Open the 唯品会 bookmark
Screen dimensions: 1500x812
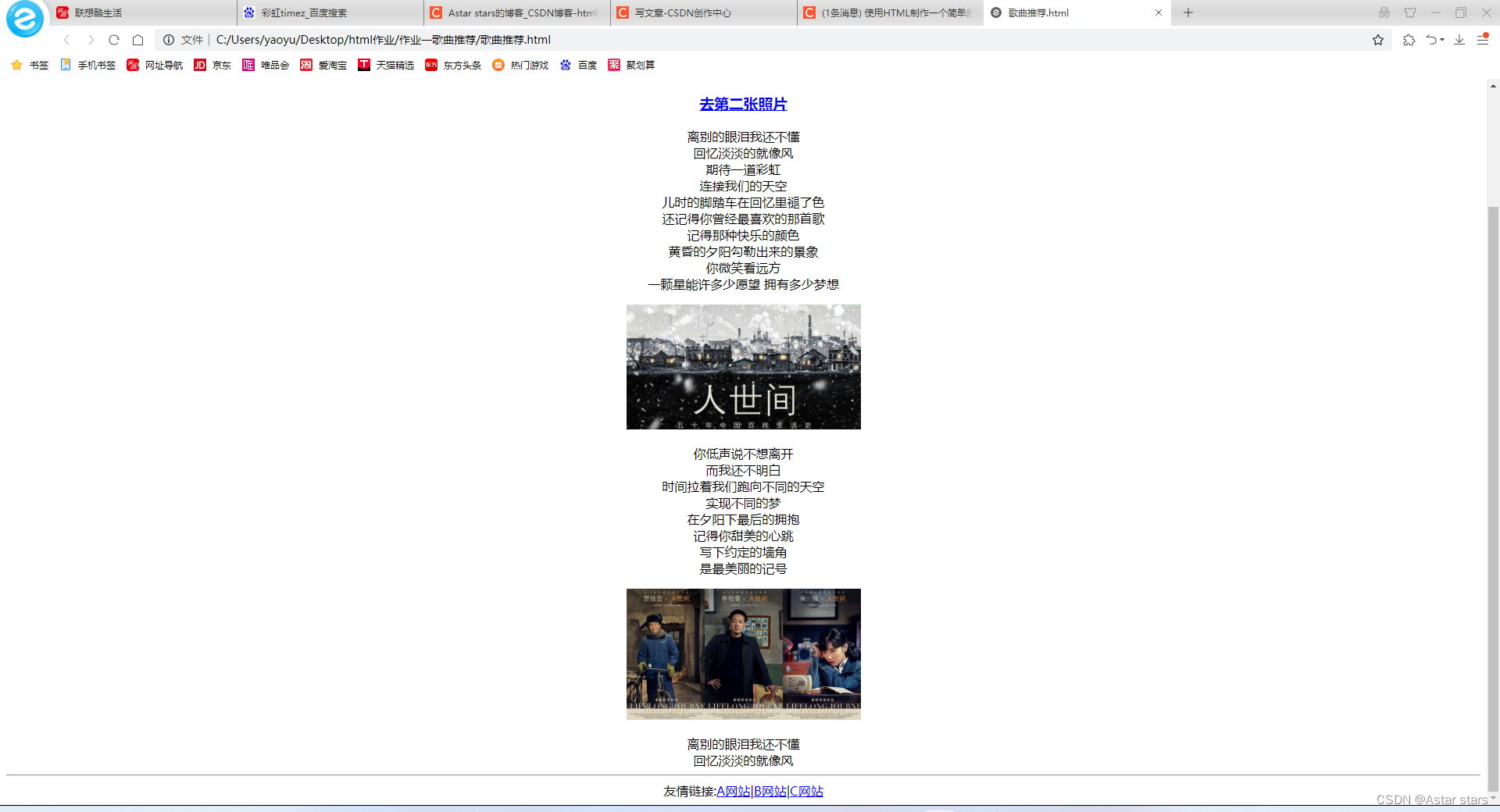266,66
